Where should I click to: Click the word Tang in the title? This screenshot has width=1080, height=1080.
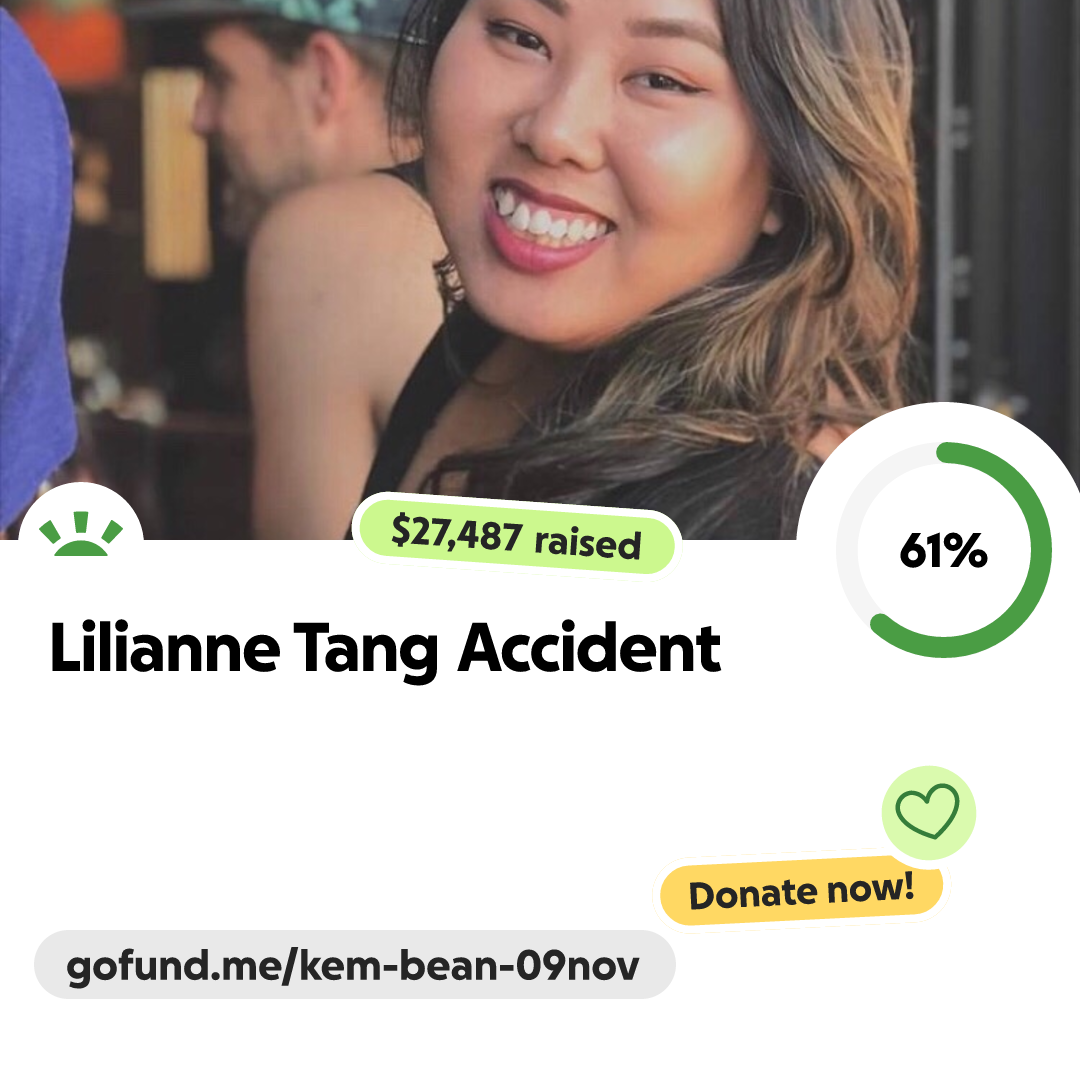click(366, 651)
